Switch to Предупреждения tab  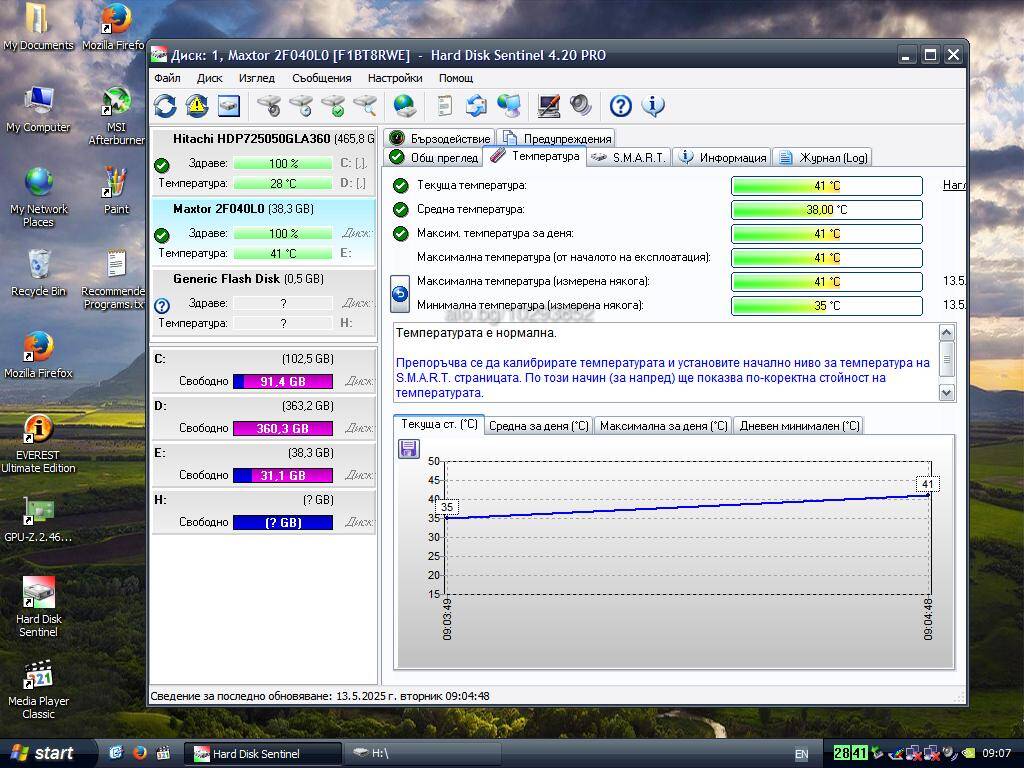[556, 138]
